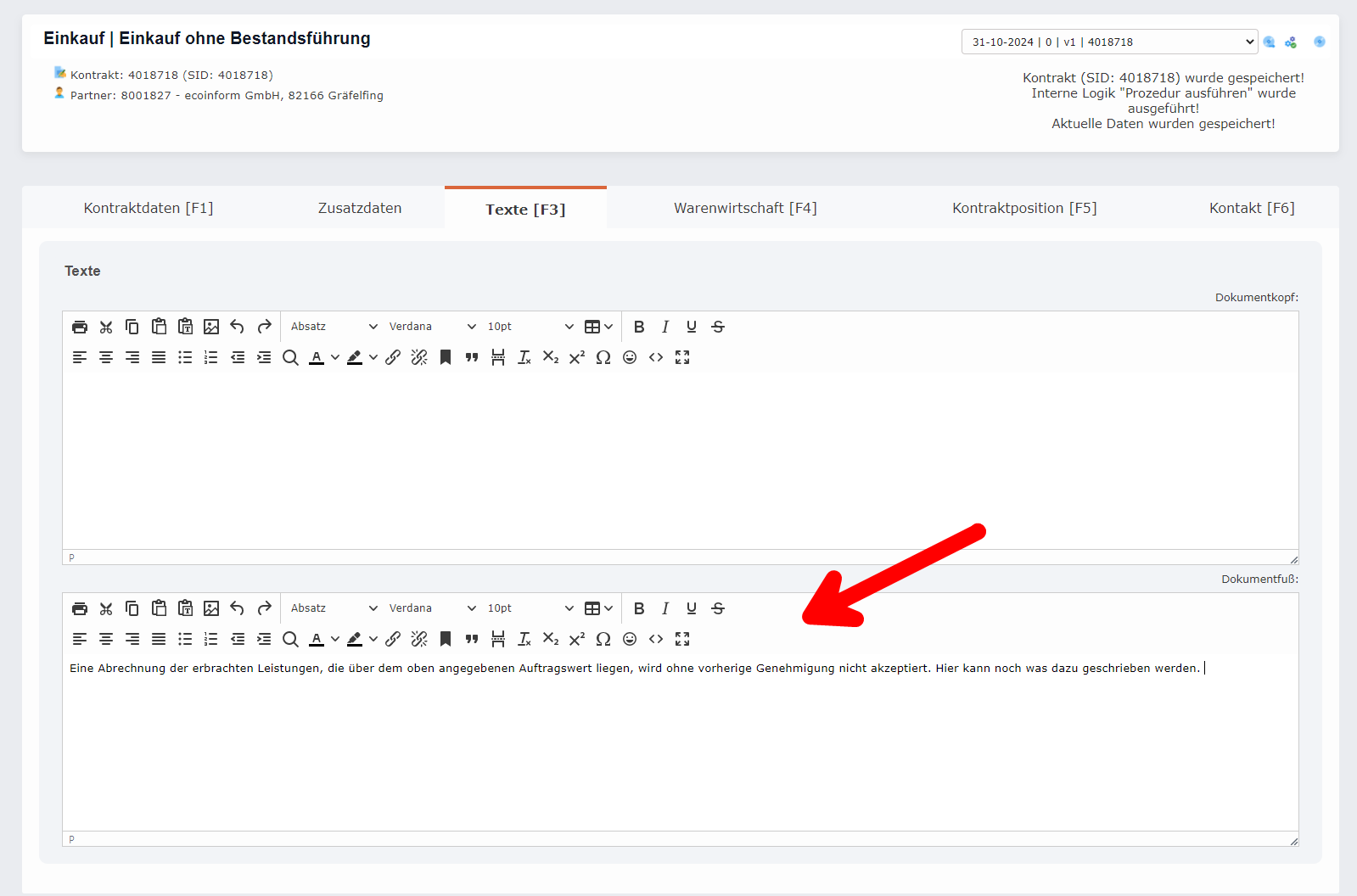Viewport: 1357px width, 896px height.
Task: Insert image in Dokumentkopf editor
Action: click(211, 327)
